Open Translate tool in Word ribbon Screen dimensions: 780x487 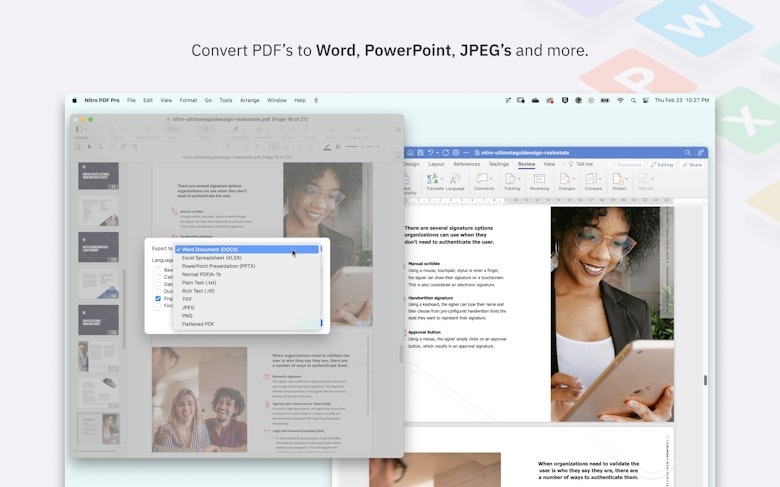[434, 182]
